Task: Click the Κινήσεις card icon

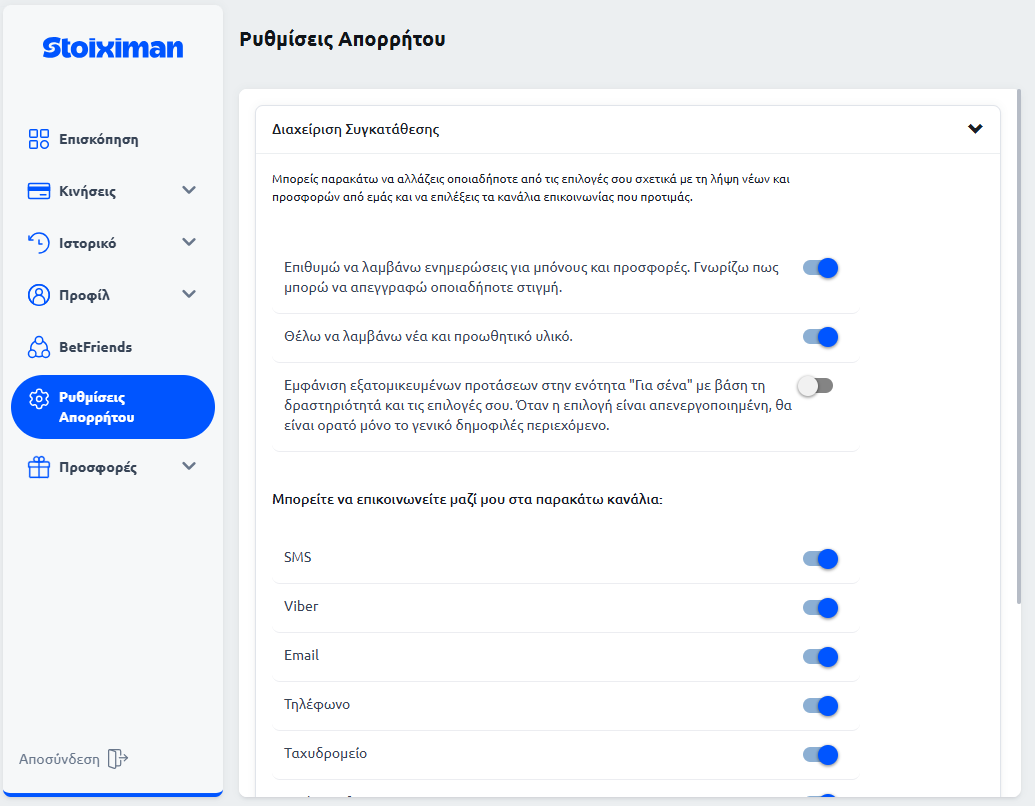Action: point(40,190)
